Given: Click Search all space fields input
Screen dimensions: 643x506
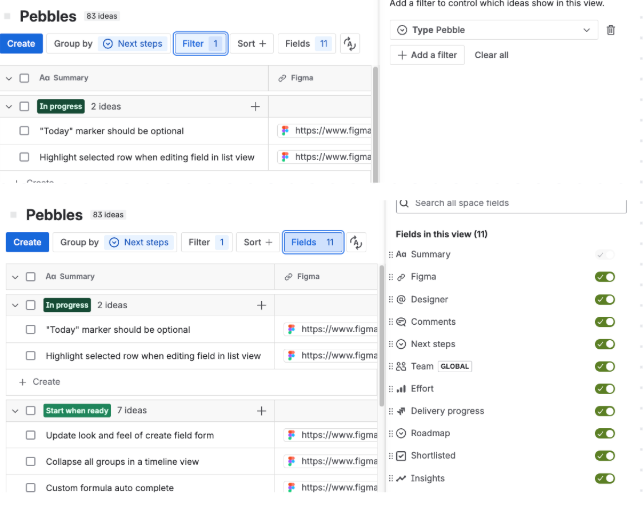Looking at the screenshot, I should coord(511,204).
